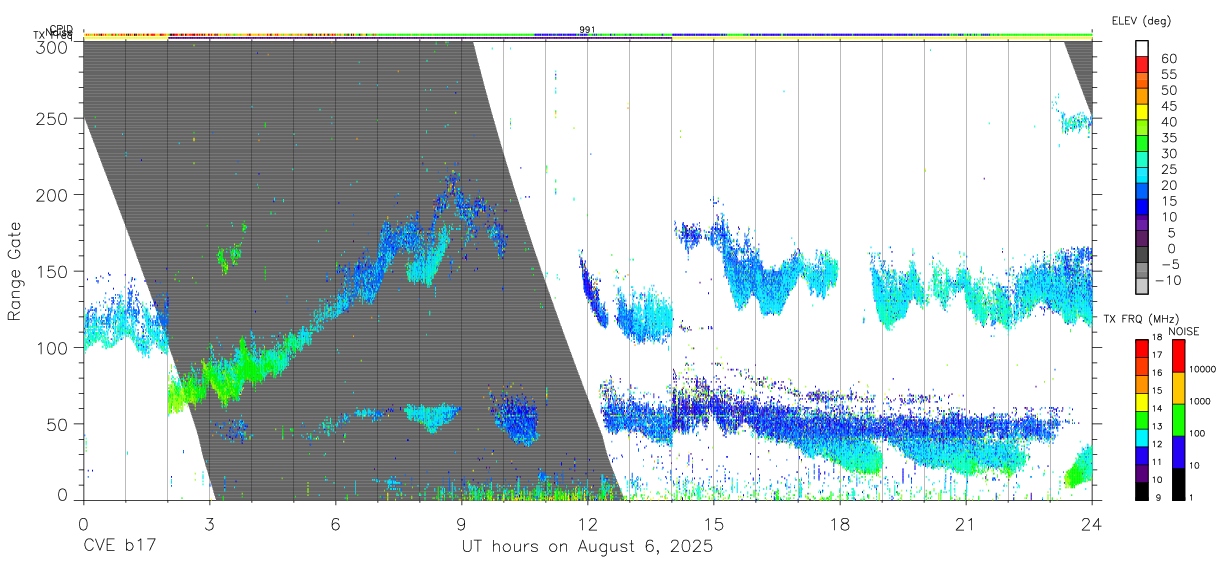Choose the green 13–14 swatch in TX FRQ bar
This screenshot has width=1228, height=567.
click(1142, 418)
